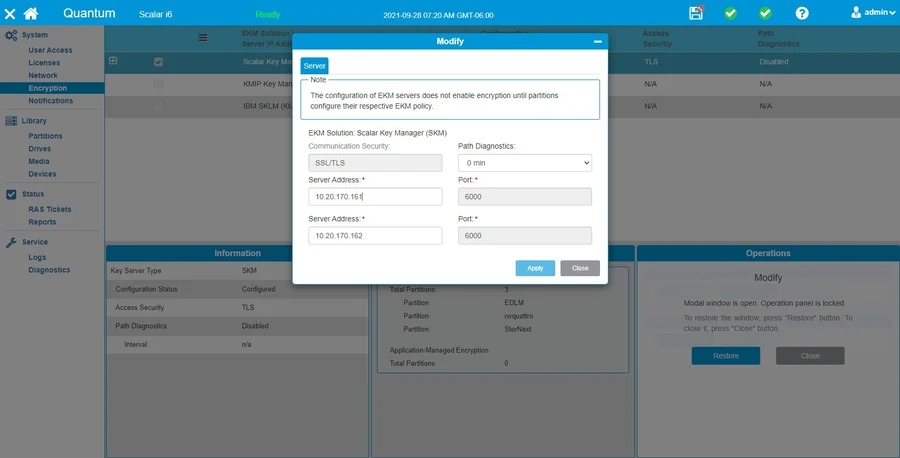Click the Interval row in Information

[237, 344]
